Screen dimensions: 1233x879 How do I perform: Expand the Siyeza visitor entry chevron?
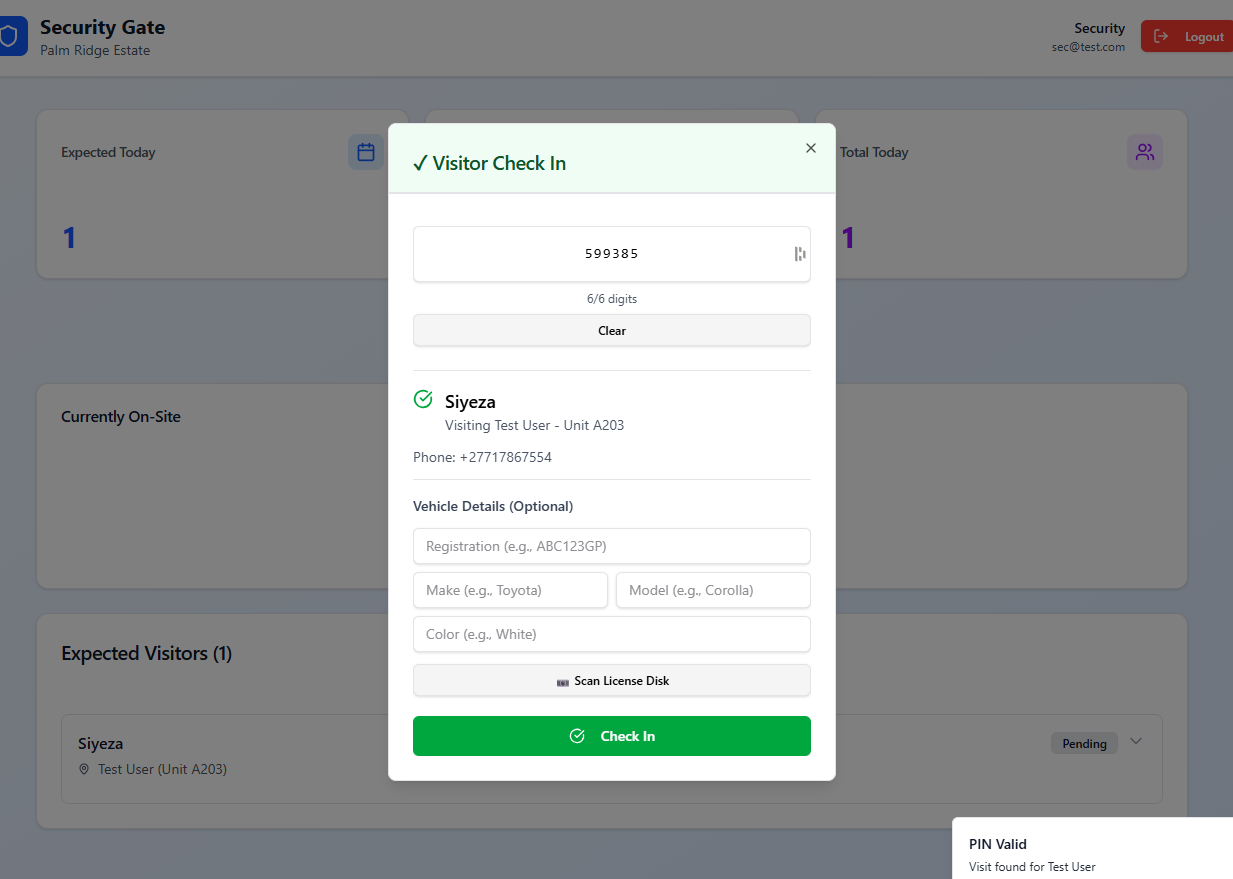[1136, 742]
